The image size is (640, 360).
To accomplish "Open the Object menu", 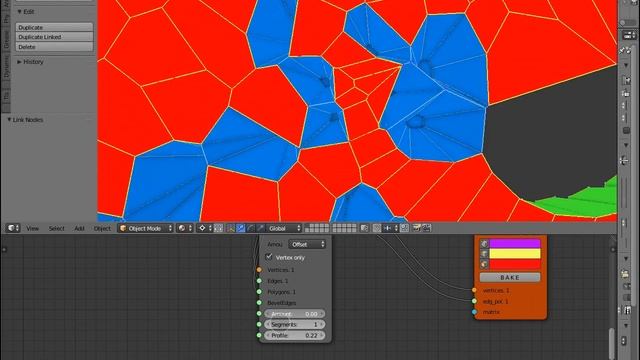I will pos(102,229).
